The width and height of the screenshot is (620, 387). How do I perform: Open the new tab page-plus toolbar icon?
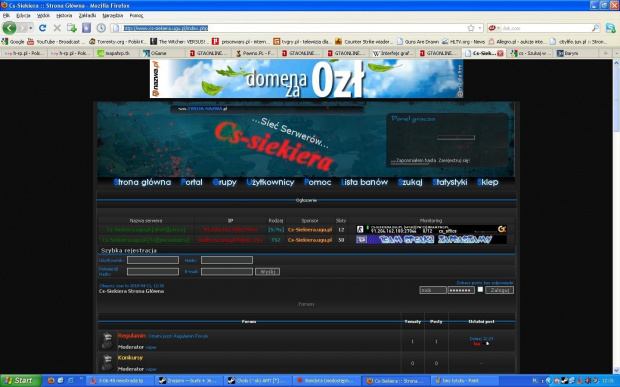[72, 28]
